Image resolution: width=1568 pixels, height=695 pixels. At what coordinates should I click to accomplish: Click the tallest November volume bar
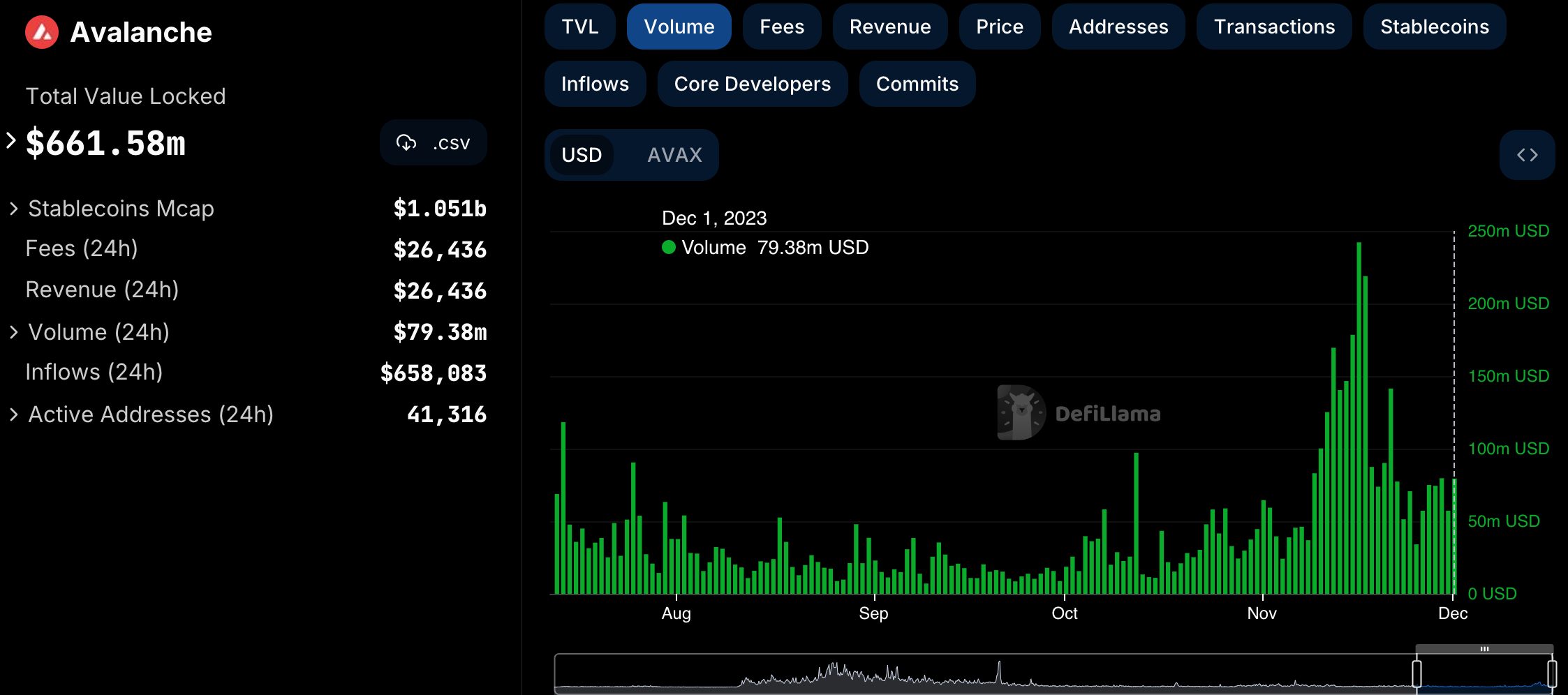click(1359, 419)
